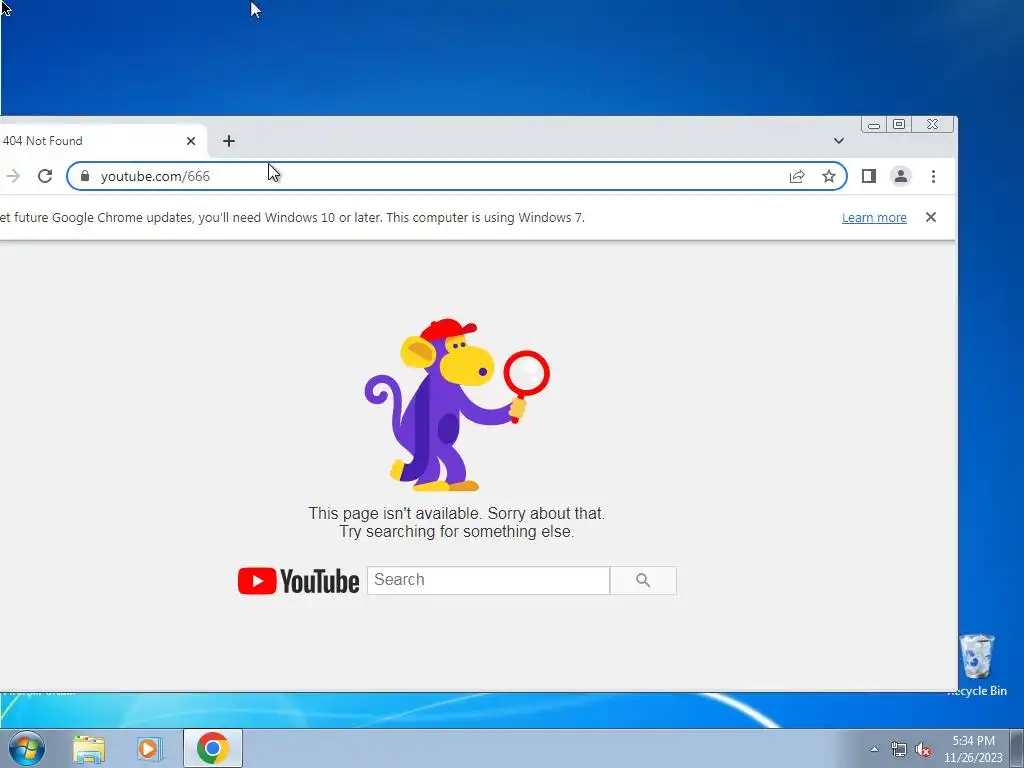This screenshot has width=1024, height=768.
Task: Click the Show desktop strip
Action: coord(1017,748)
